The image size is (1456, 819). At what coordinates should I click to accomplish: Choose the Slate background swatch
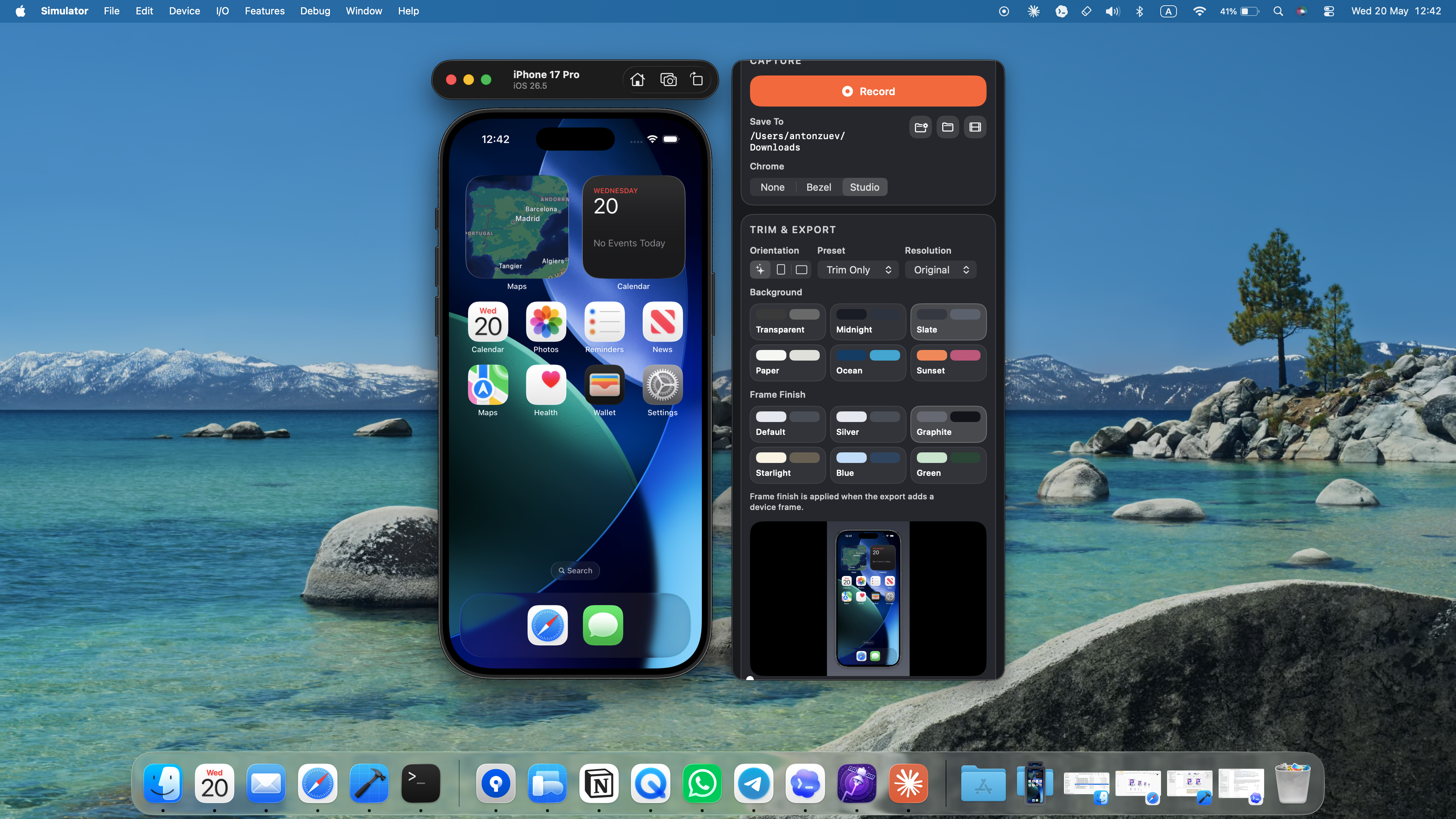click(948, 322)
